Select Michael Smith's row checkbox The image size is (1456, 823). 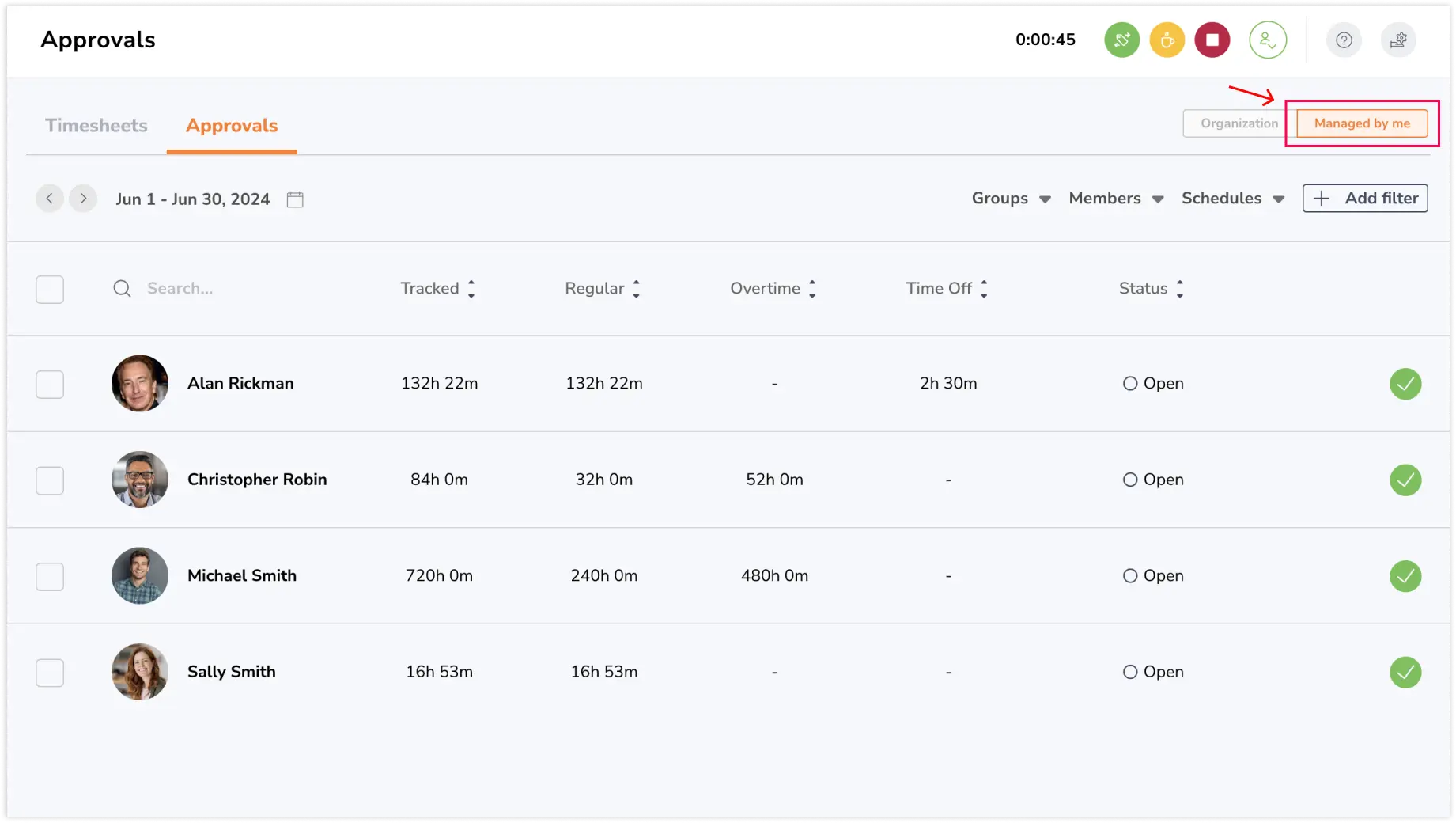pyautogui.click(x=50, y=577)
